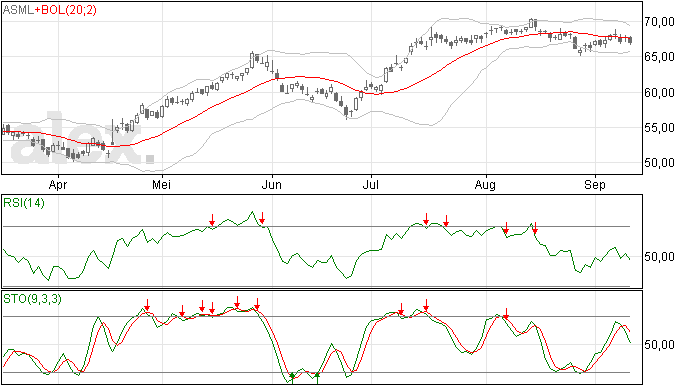
Task: Click the 70,00 price axis value
Action: click(x=659, y=22)
